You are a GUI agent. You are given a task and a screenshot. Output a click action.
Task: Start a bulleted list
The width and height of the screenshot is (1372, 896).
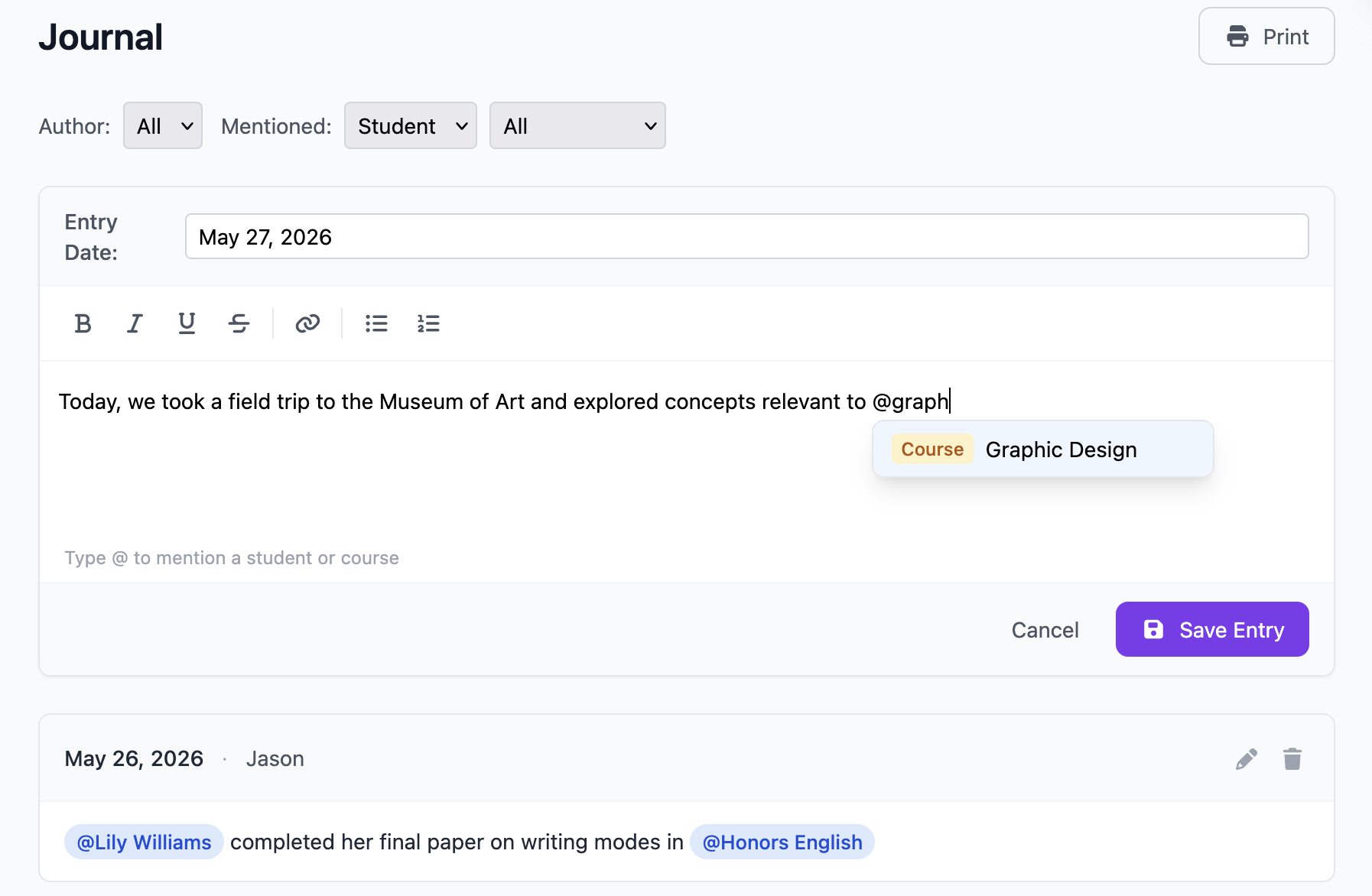(376, 323)
